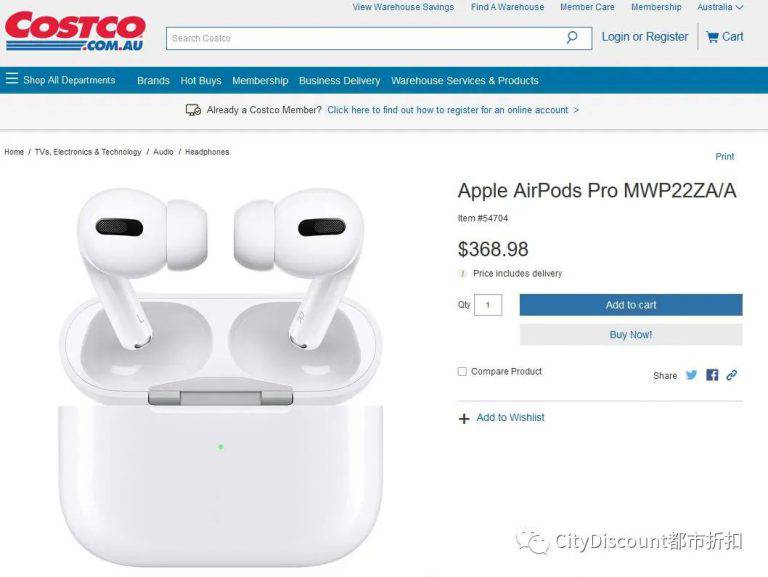Go to Audio breadcrumb link
The width and height of the screenshot is (768, 577).
click(163, 152)
